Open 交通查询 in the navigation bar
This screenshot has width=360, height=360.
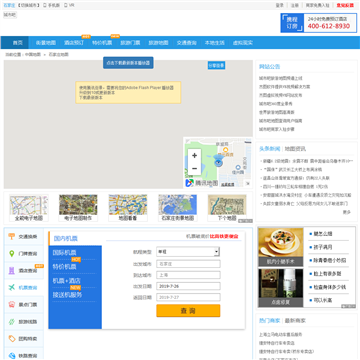tap(187, 43)
